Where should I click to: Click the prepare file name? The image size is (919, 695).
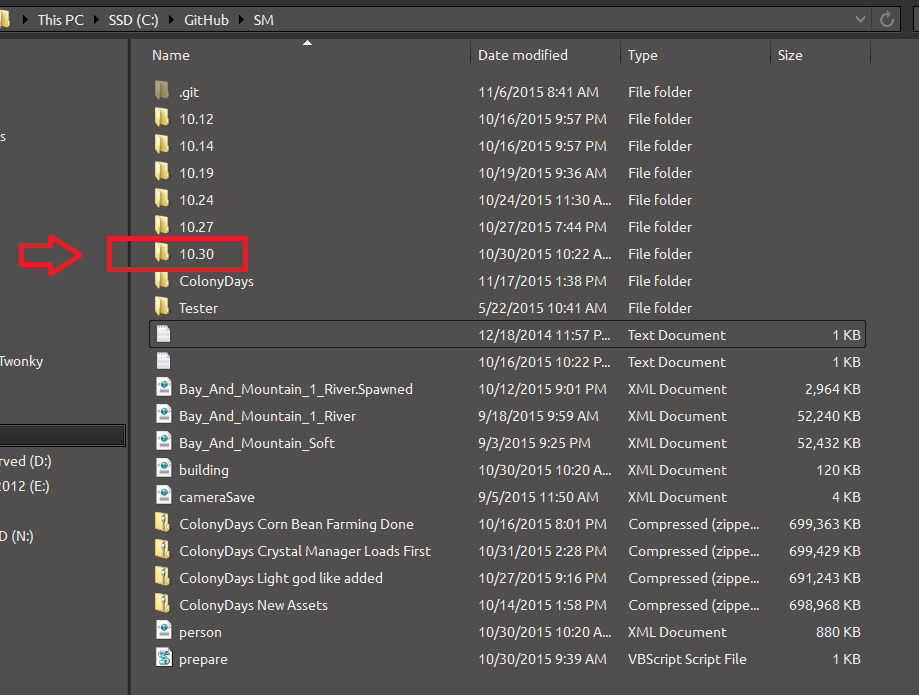203,660
